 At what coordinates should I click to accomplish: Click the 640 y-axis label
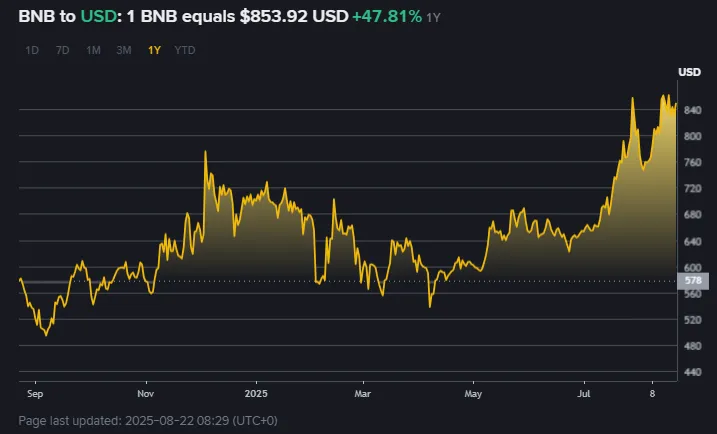(x=692, y=241)
